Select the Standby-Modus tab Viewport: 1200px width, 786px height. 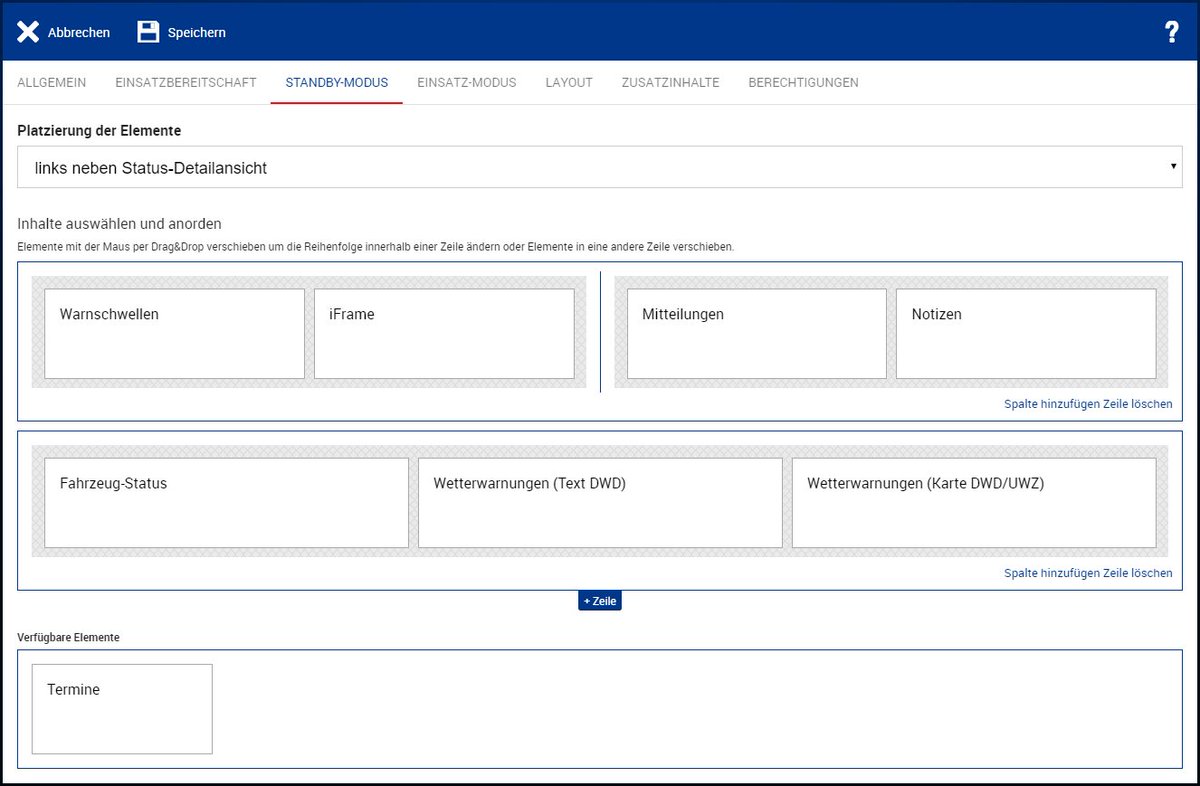tap(337, 82)
